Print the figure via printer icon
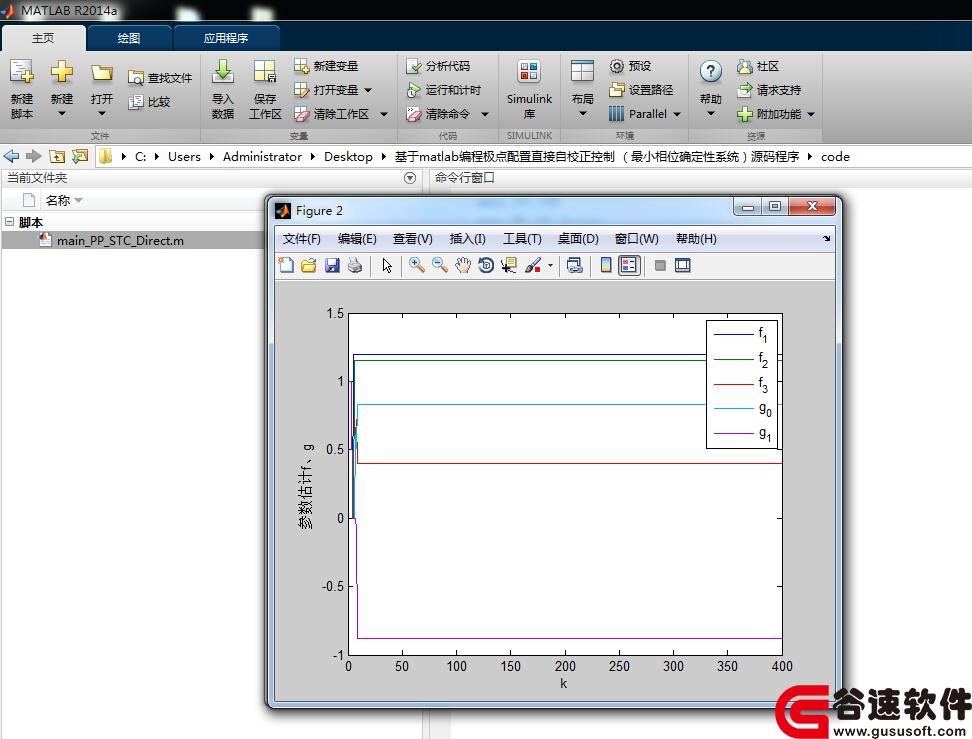Screen dimensions: 972x739 click(355, 265)
